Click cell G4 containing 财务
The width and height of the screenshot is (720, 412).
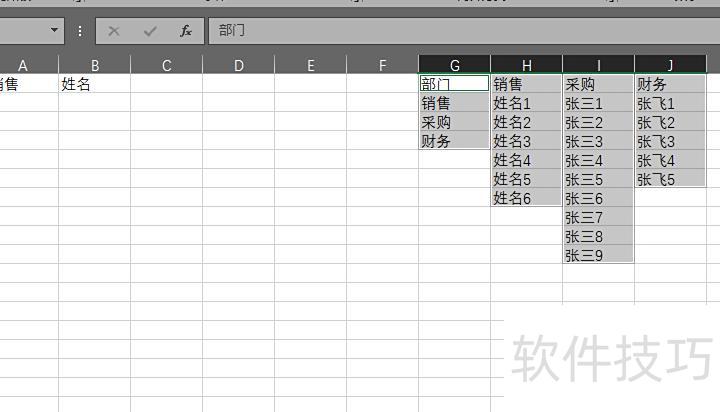[455, 141]
